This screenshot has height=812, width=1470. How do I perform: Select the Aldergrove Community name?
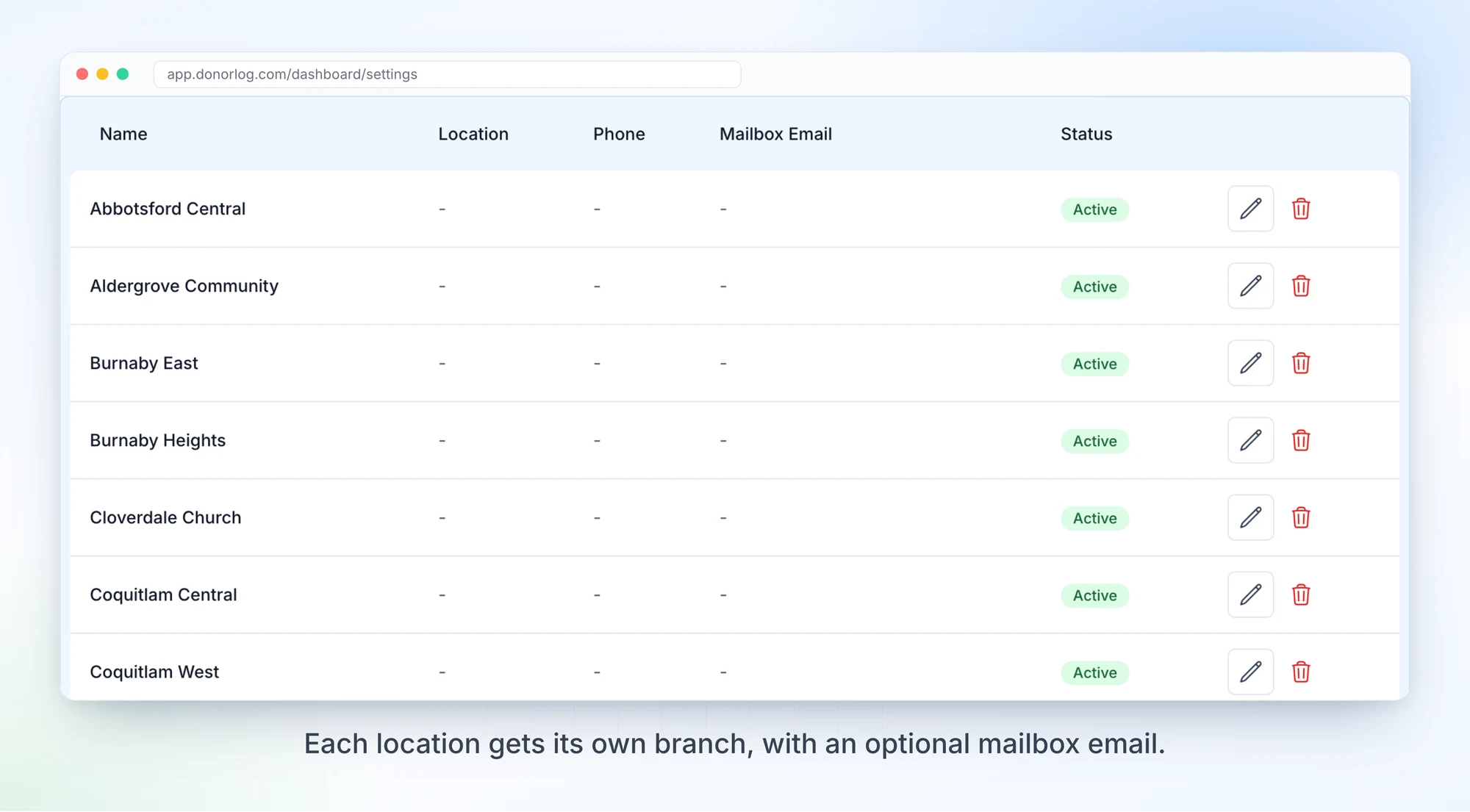click(184, 286)
